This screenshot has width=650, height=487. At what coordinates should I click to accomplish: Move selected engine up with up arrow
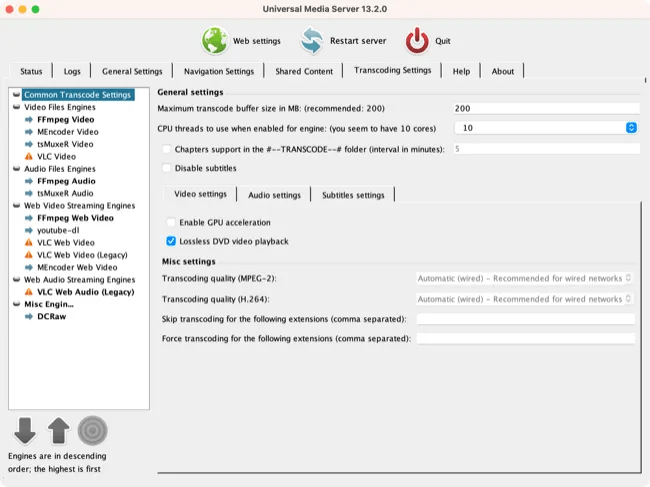(x=58, y=431)
